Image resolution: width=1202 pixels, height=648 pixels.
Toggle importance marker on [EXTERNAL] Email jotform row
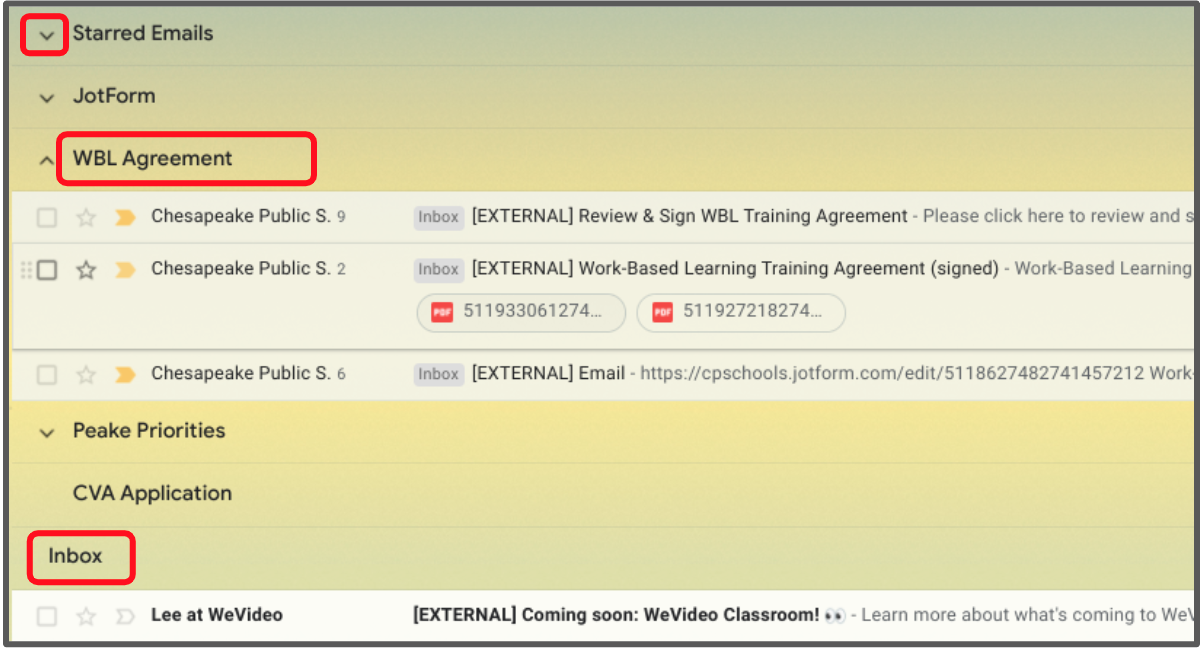tap(125, 374)
